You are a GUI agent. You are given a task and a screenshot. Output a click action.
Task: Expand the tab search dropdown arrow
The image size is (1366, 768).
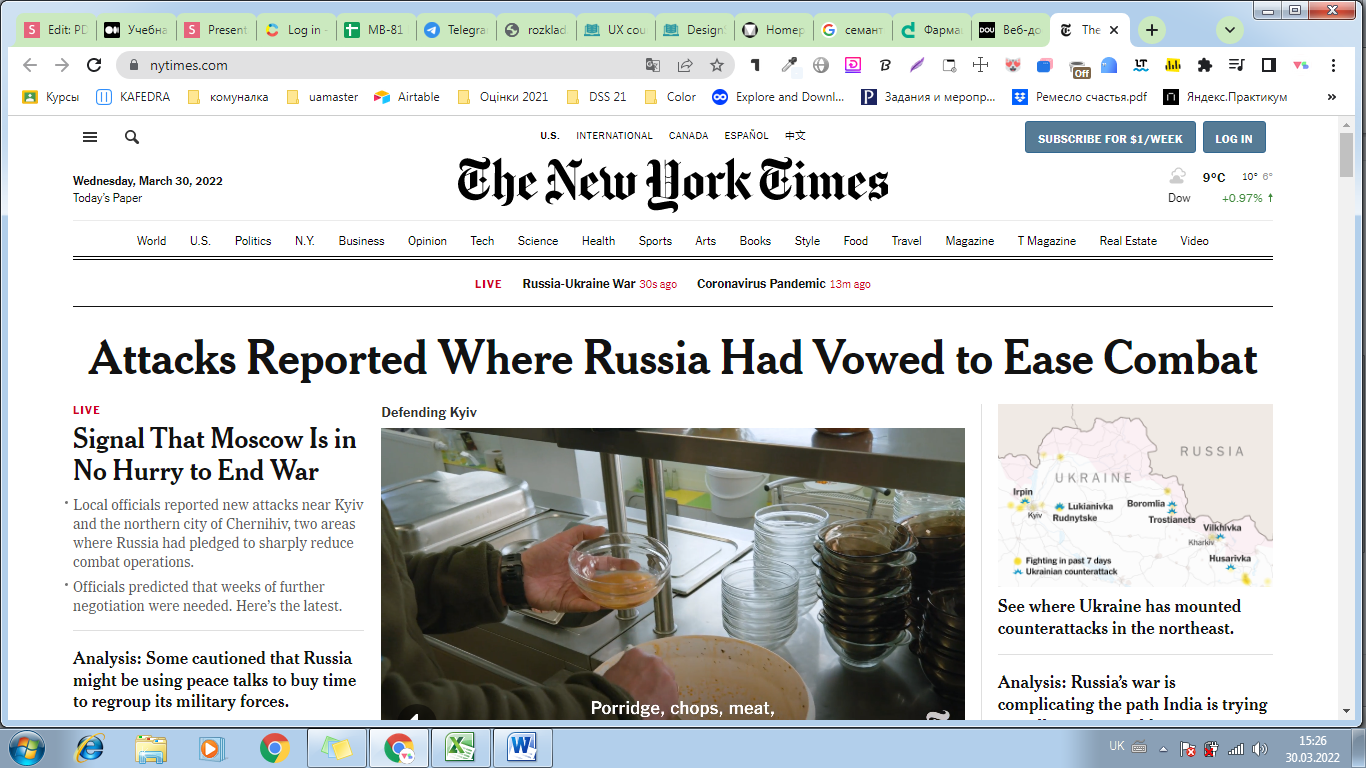pos(1229,30)
